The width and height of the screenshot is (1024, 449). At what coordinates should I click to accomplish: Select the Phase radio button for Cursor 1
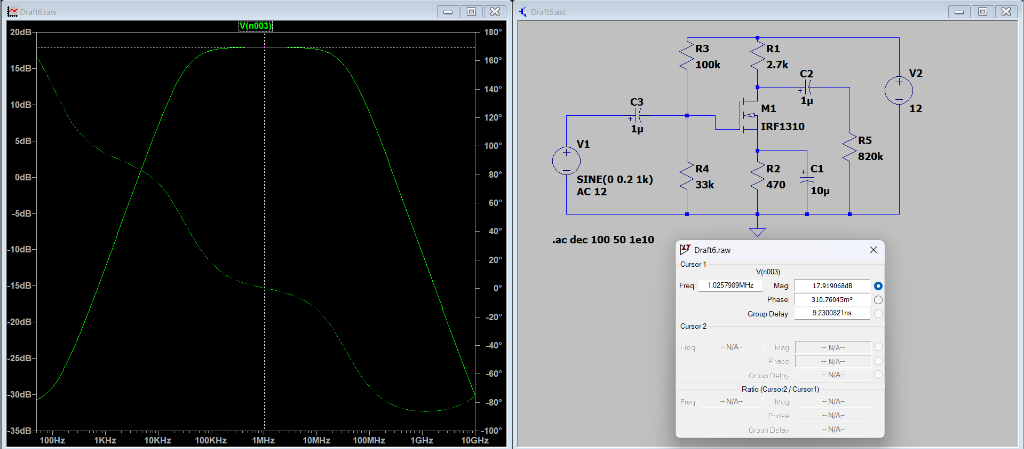tap(878, 299)
